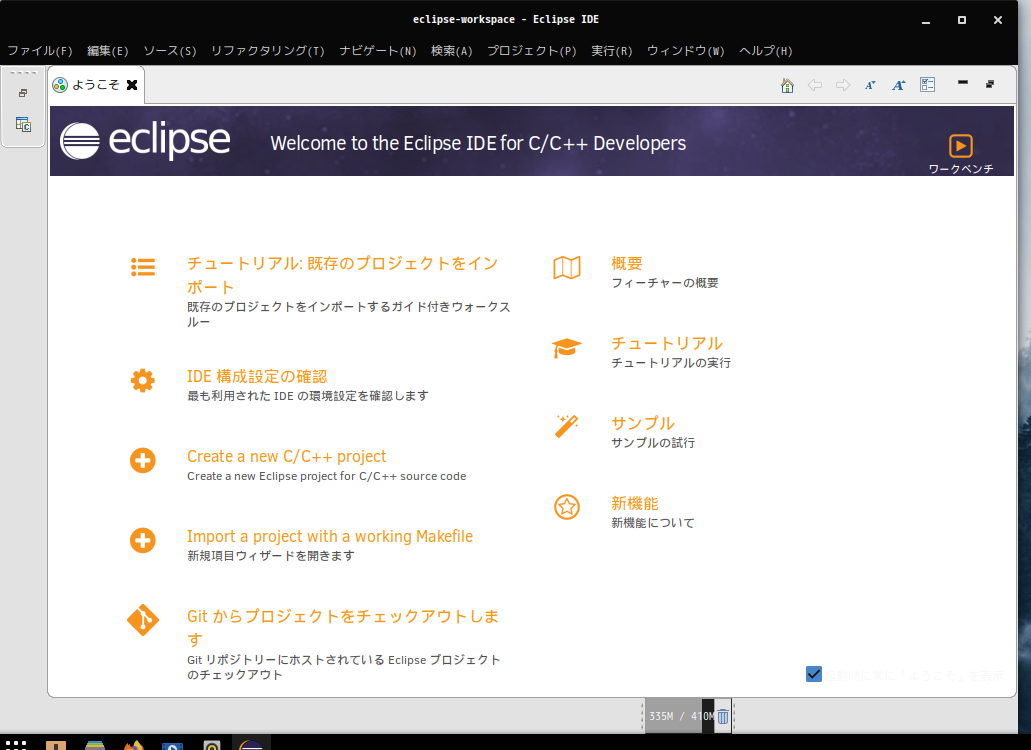Click the restore icon in left sidebar
The height and width of the screenshot is (750, 1031).
point(23,93)
